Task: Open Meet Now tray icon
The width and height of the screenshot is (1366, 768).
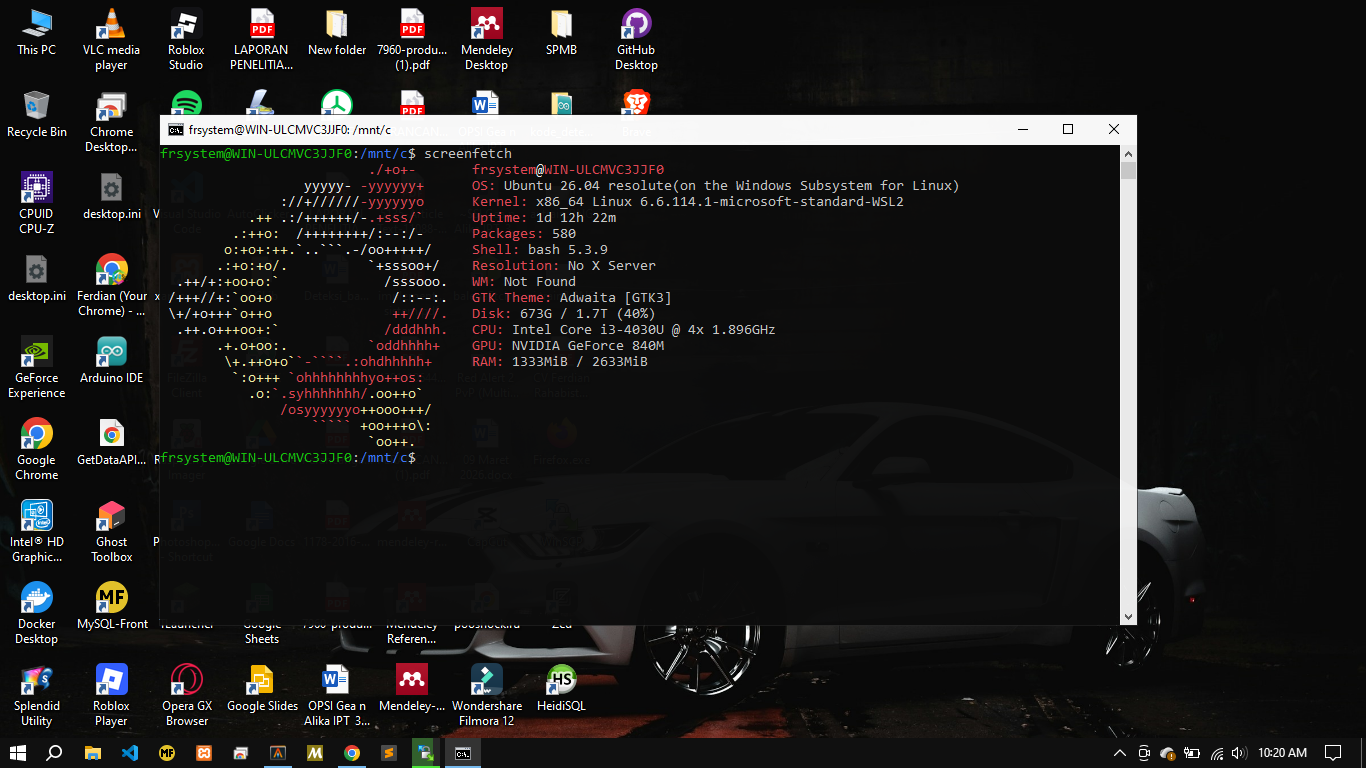Action: pyautogui.click(x=1145, y=753)
